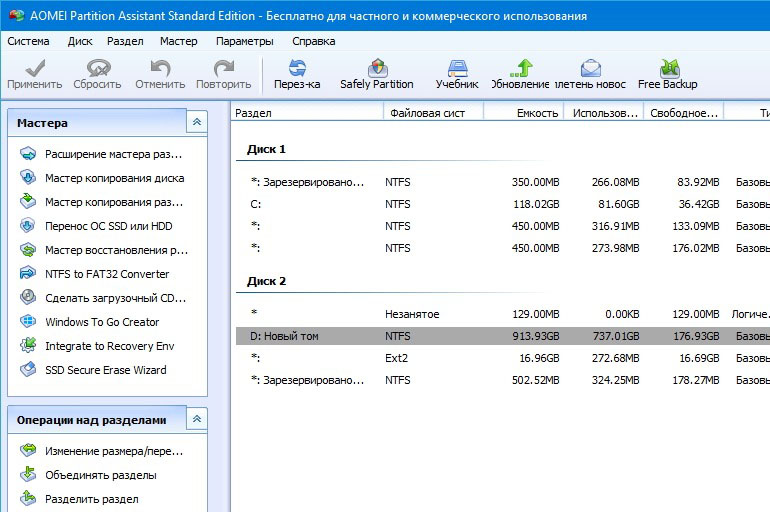Open the Диск menu
770x512 pixels.
[80, 41]
